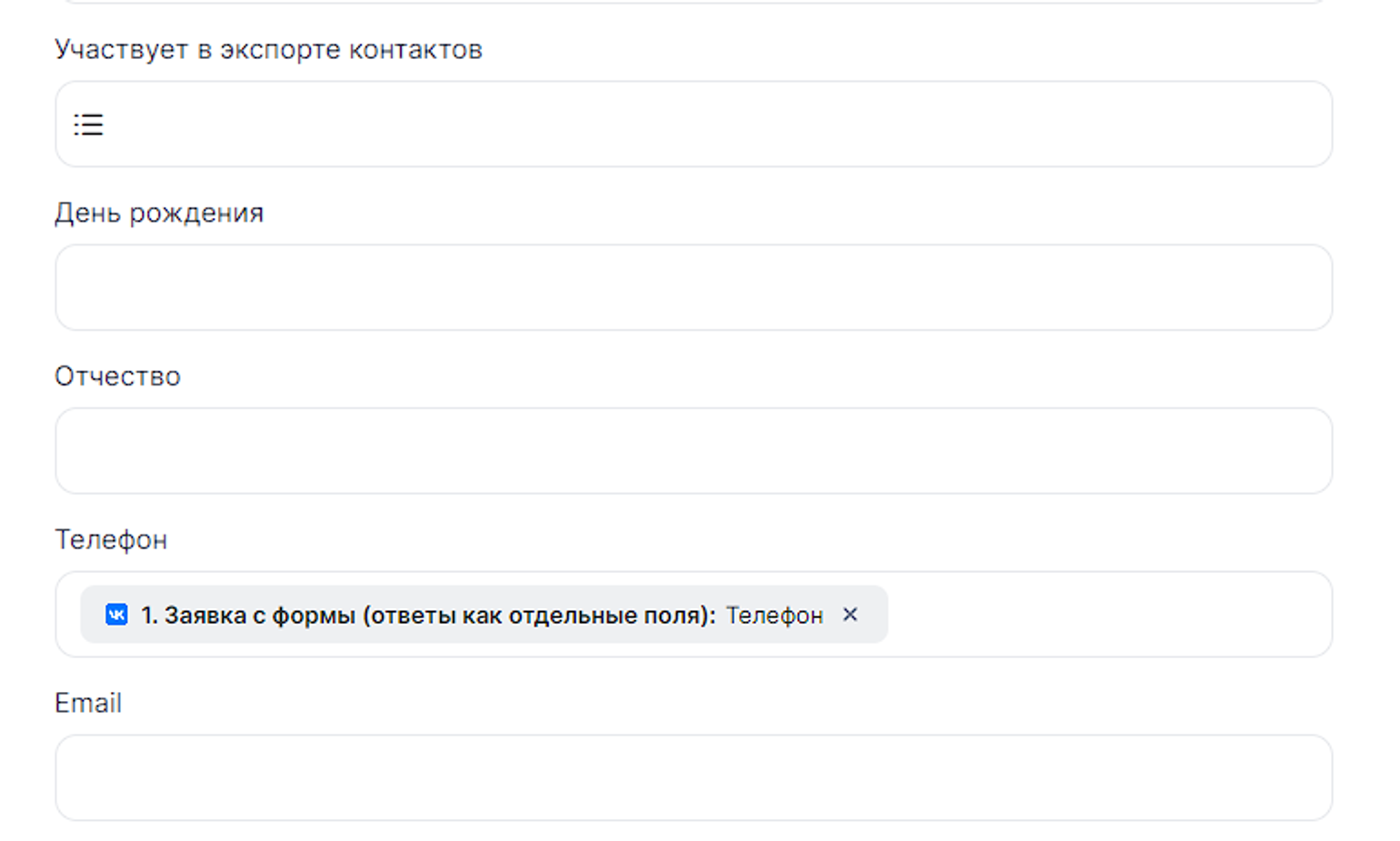The width and height of the screenshot is (1400, 841).
Task: Click the right end of the Email field
Action: (x=1291, y=778)
